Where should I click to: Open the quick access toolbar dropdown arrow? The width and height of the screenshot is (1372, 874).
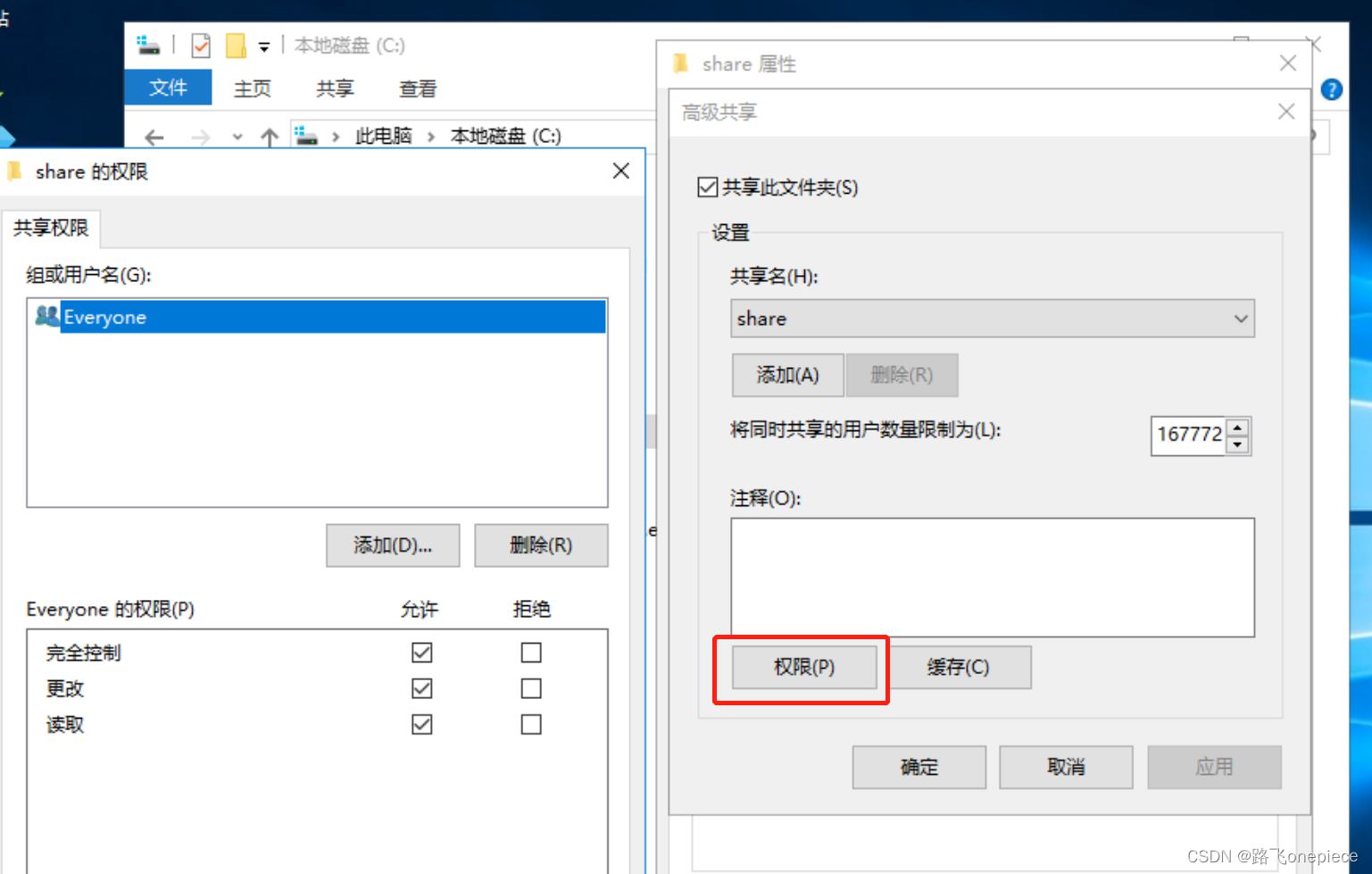pos(264,46)
